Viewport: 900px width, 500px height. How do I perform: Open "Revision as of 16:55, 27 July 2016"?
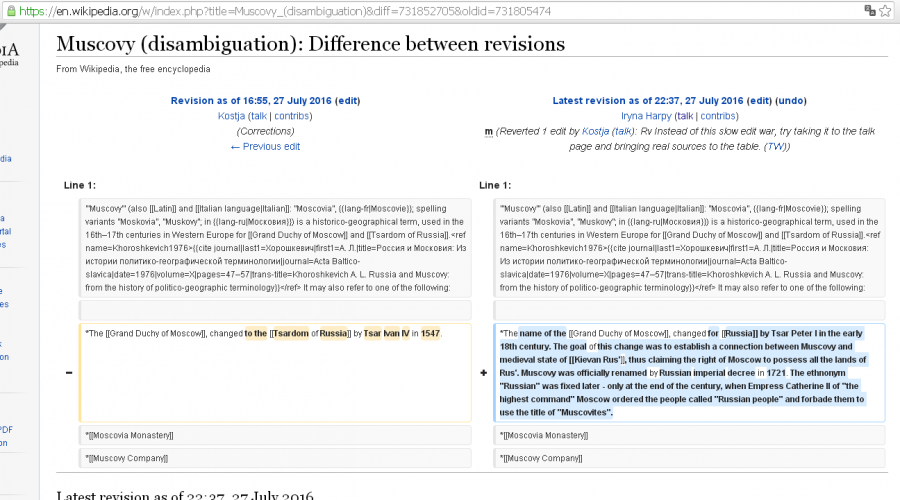(x=251, y=101)
